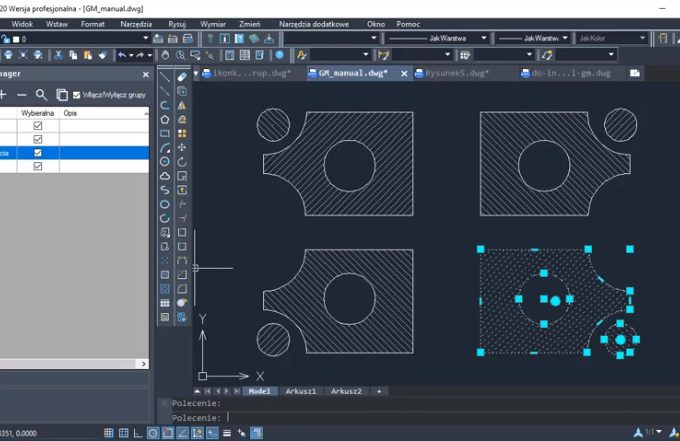Switch to the Arkusz2 layout tab

click(346, 391)
